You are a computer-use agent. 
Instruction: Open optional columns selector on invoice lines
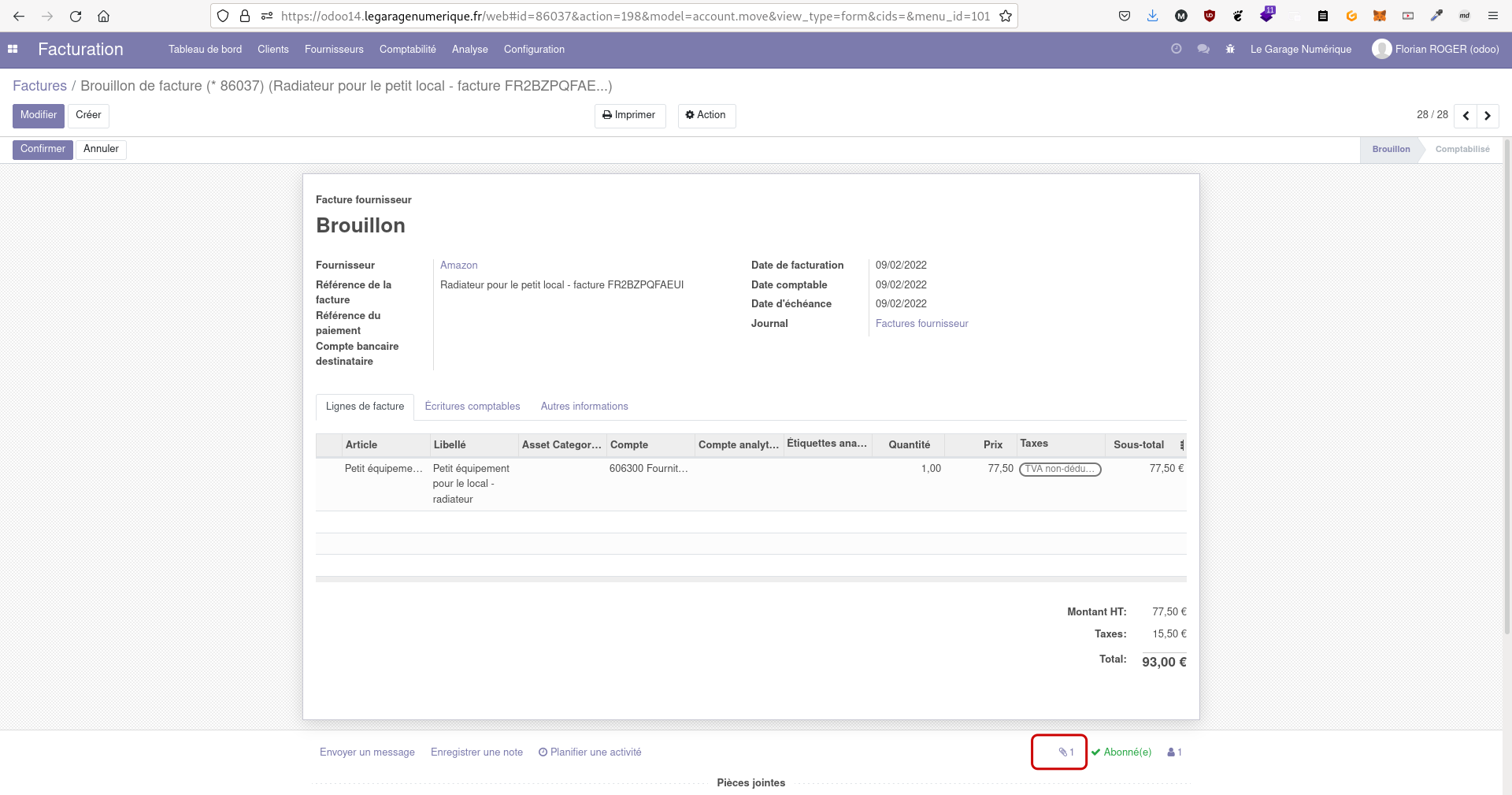tap(1181, 445)
